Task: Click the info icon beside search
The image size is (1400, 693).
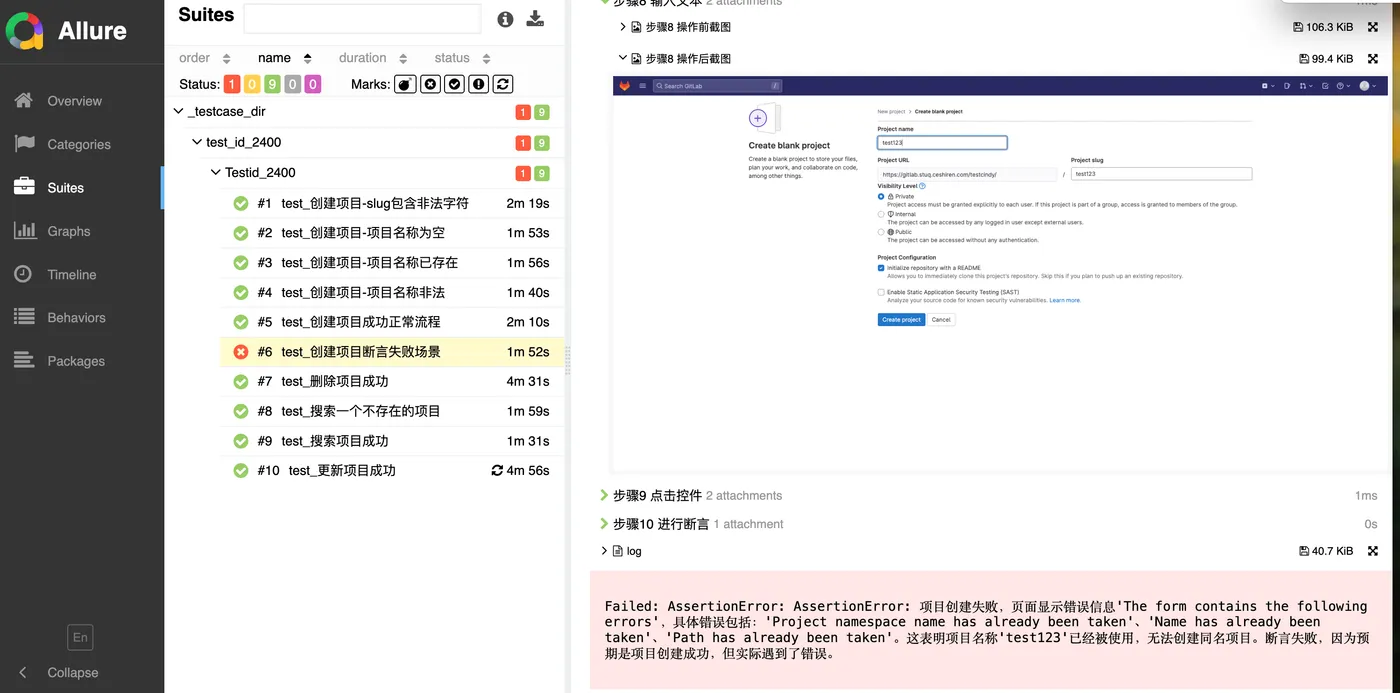Action: (x=505, y=19)
